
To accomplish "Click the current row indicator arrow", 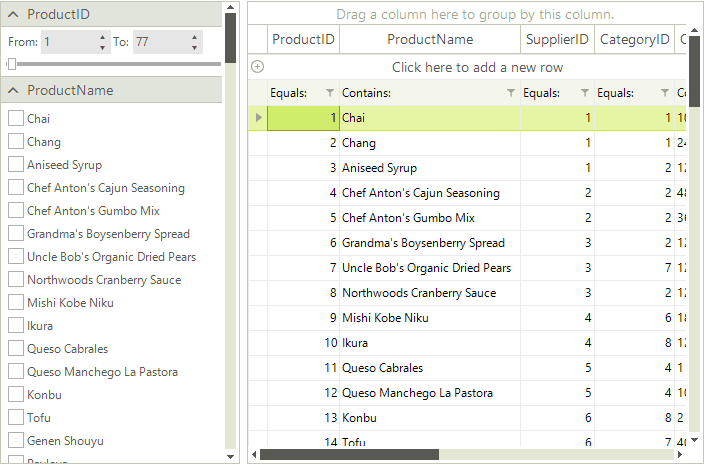I will [x=259, y=118].
